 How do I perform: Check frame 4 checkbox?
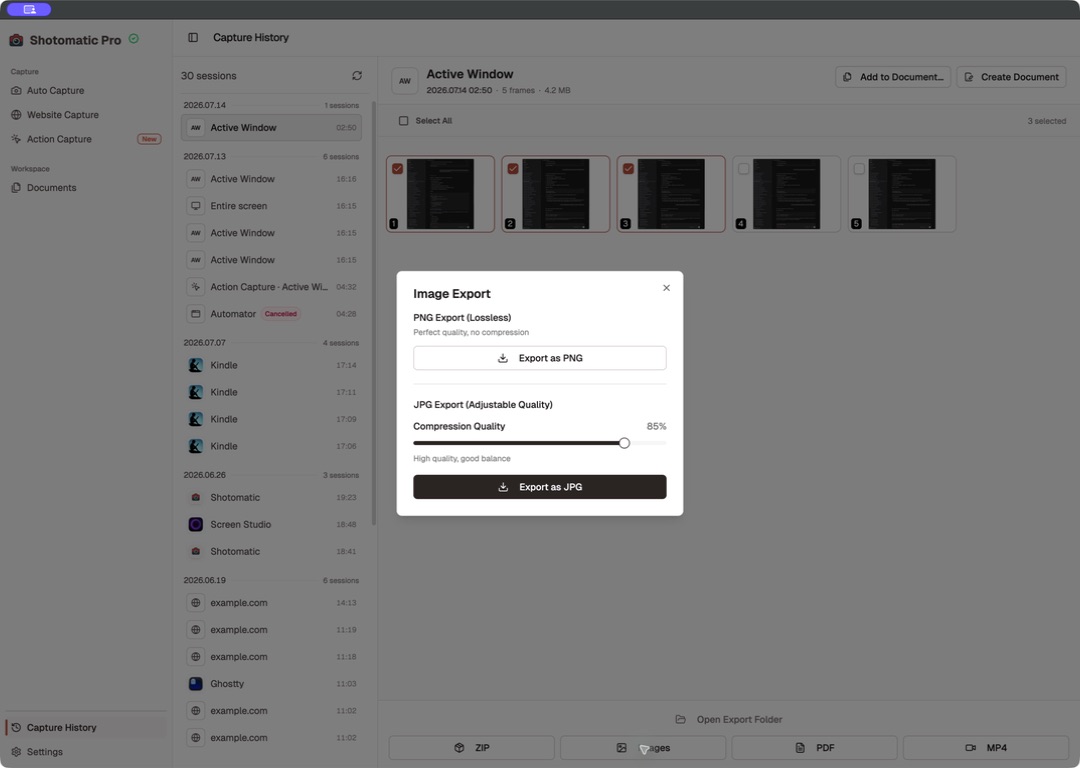[x=744, y=169]
